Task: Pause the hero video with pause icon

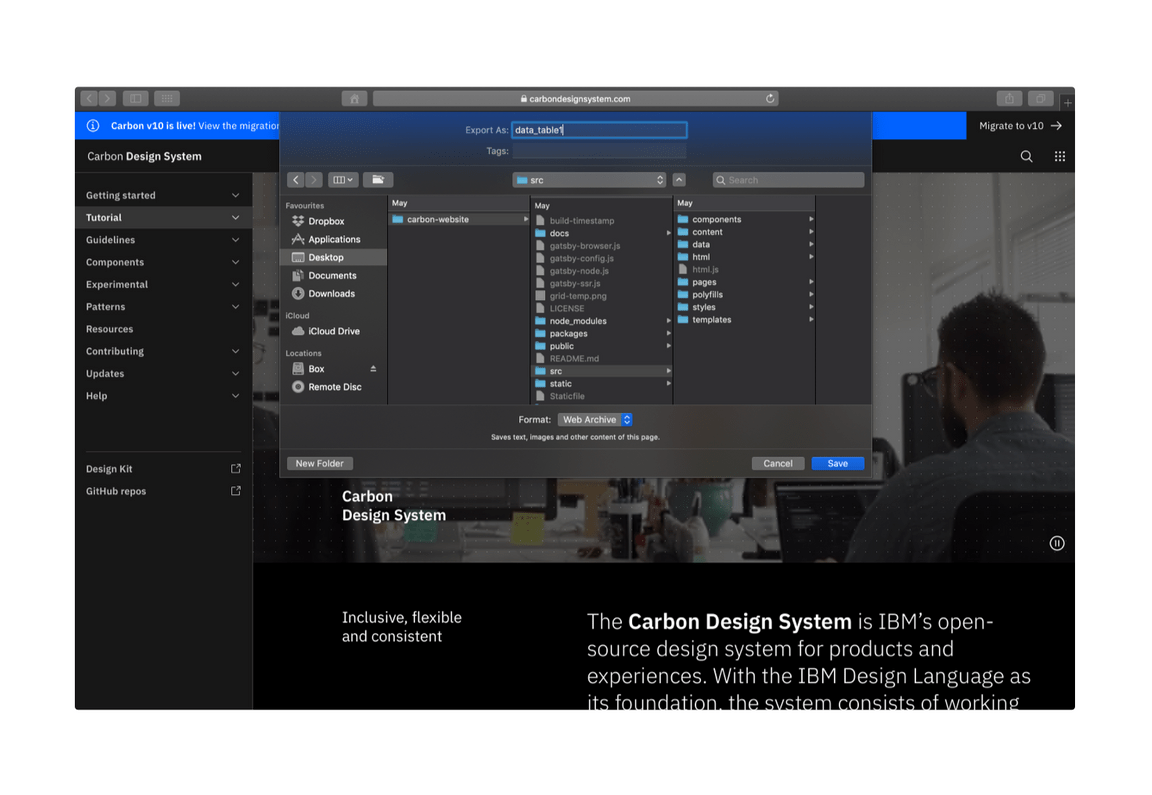Action: [x=1056, y=543]
